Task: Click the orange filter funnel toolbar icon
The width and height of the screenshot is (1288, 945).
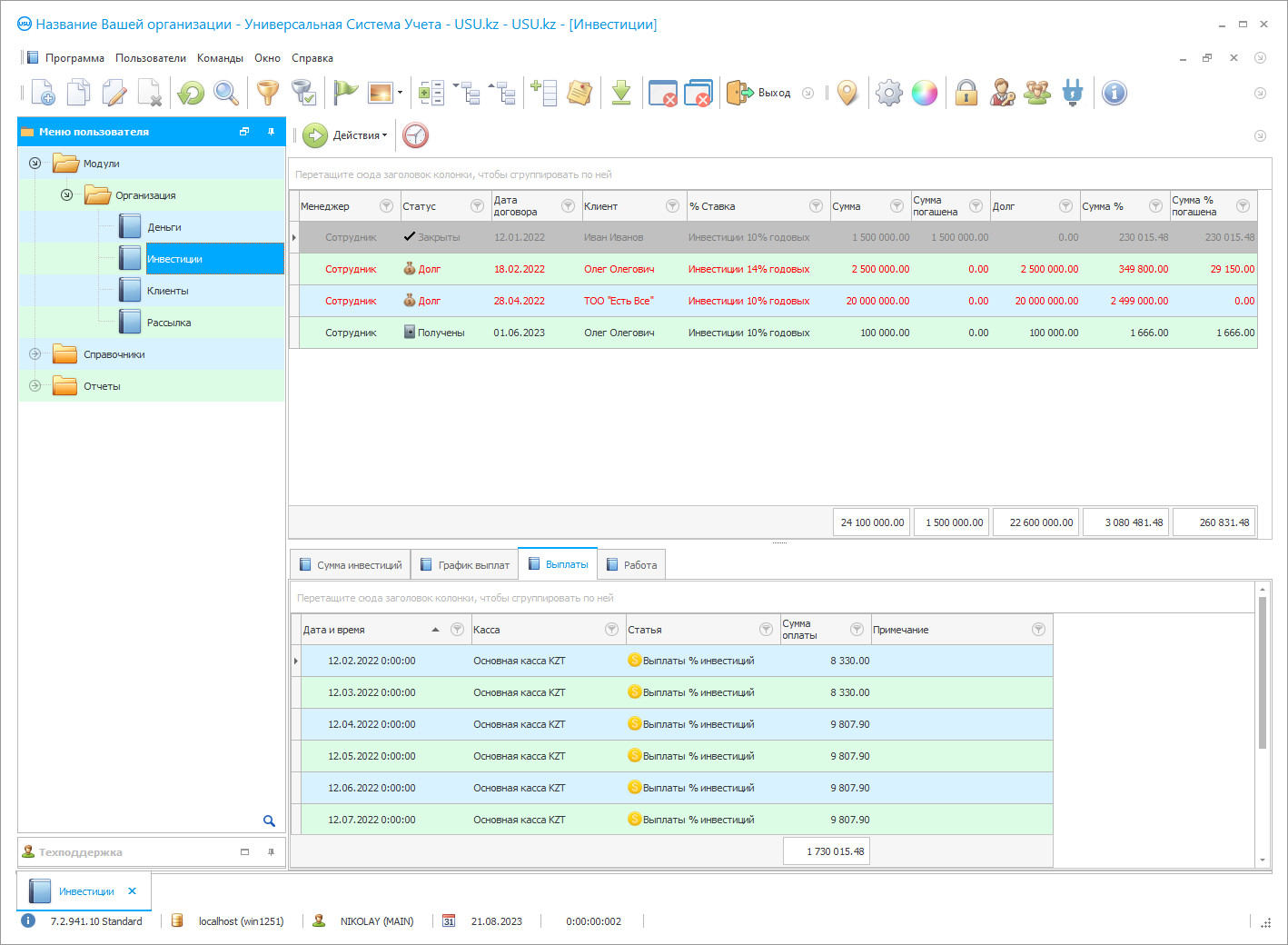Action: [267, 93]
